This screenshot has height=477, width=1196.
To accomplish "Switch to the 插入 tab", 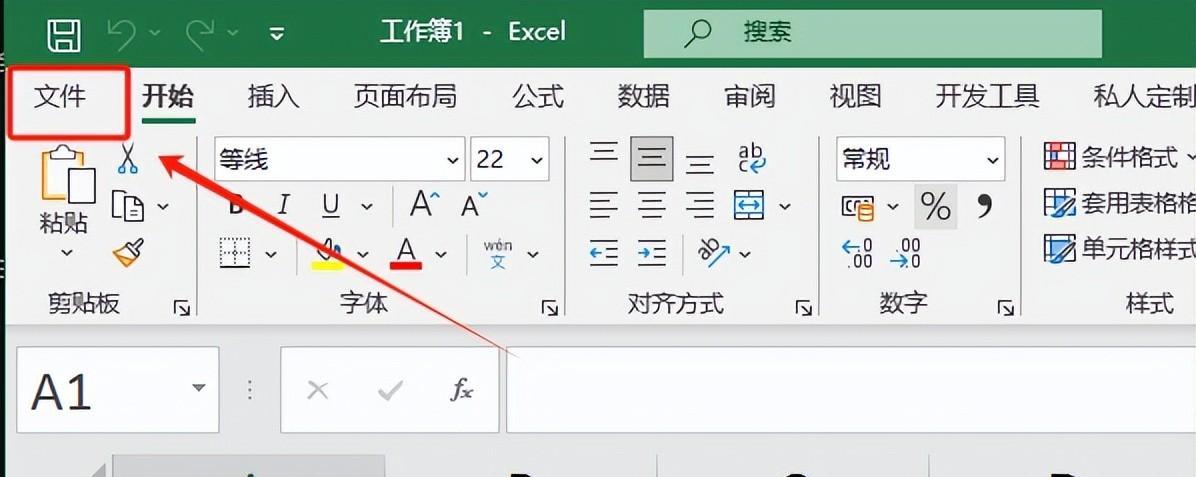I will (x=274, y=97).
